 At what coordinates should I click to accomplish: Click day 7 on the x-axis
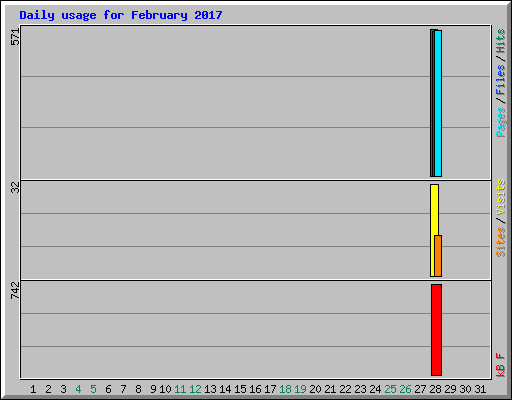point(123,389)
